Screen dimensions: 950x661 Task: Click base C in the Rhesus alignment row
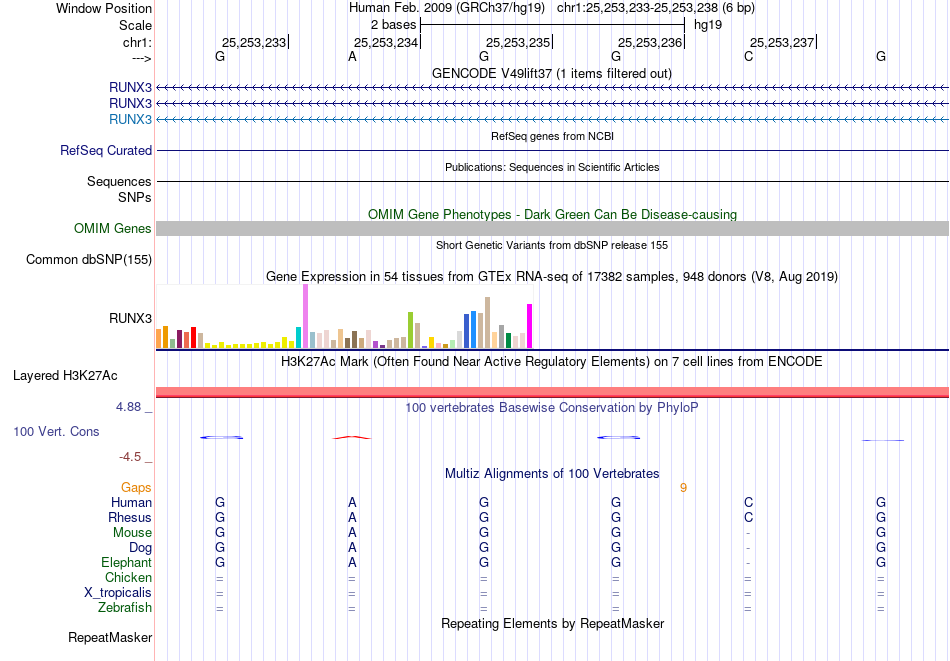point(748,517)
